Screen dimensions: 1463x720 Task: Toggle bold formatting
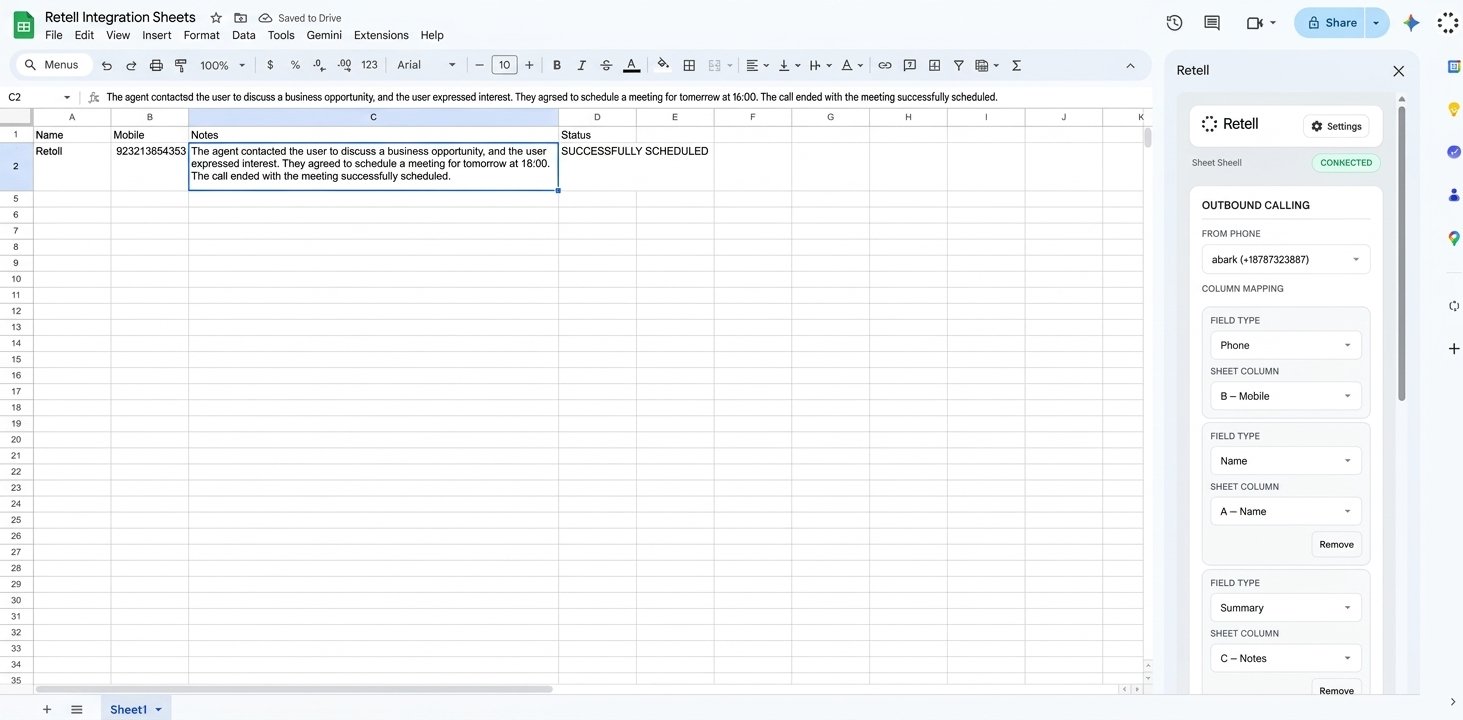click(557, 65)
